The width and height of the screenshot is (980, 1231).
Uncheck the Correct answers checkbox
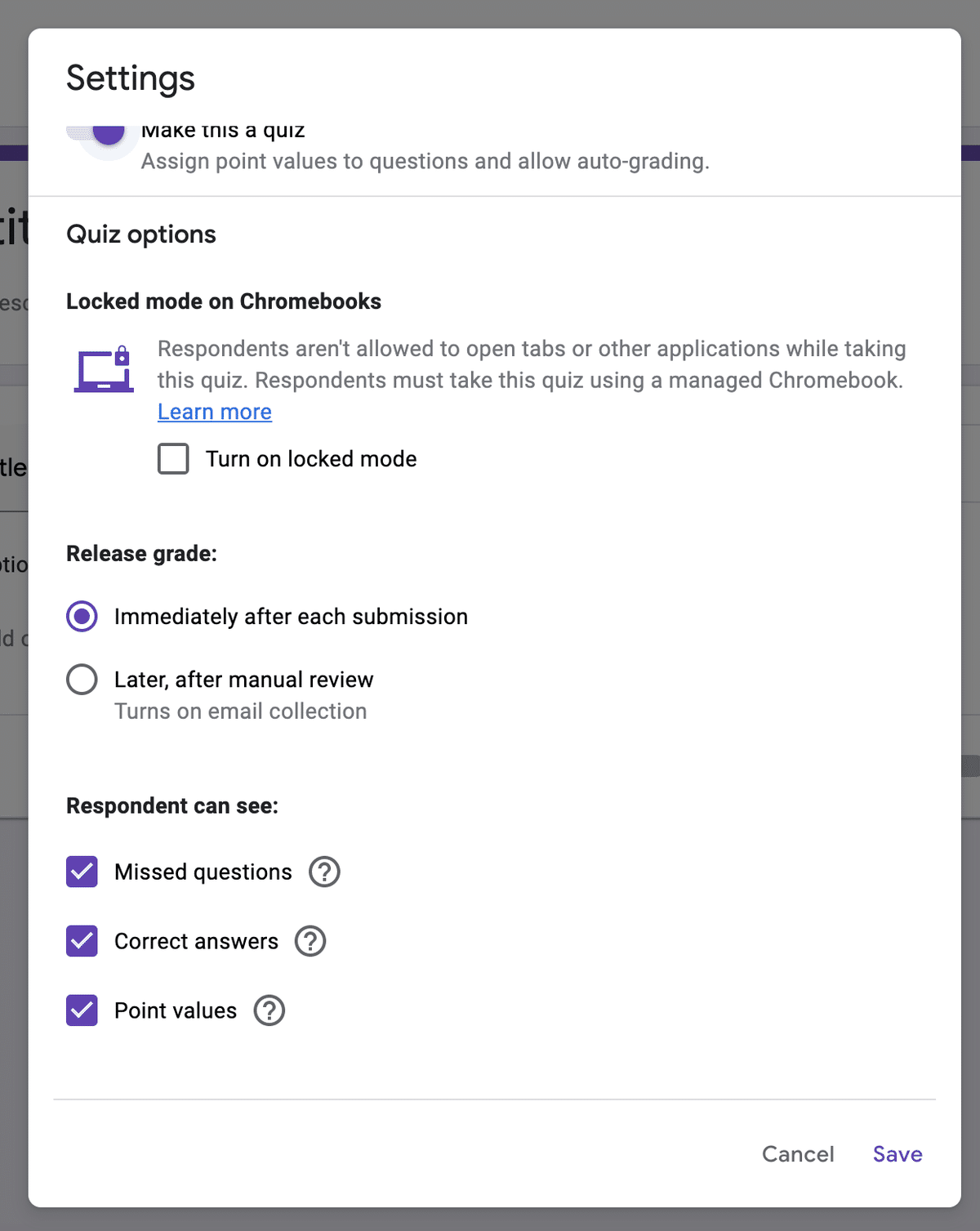pyautogui.click(x=82, y=942)
